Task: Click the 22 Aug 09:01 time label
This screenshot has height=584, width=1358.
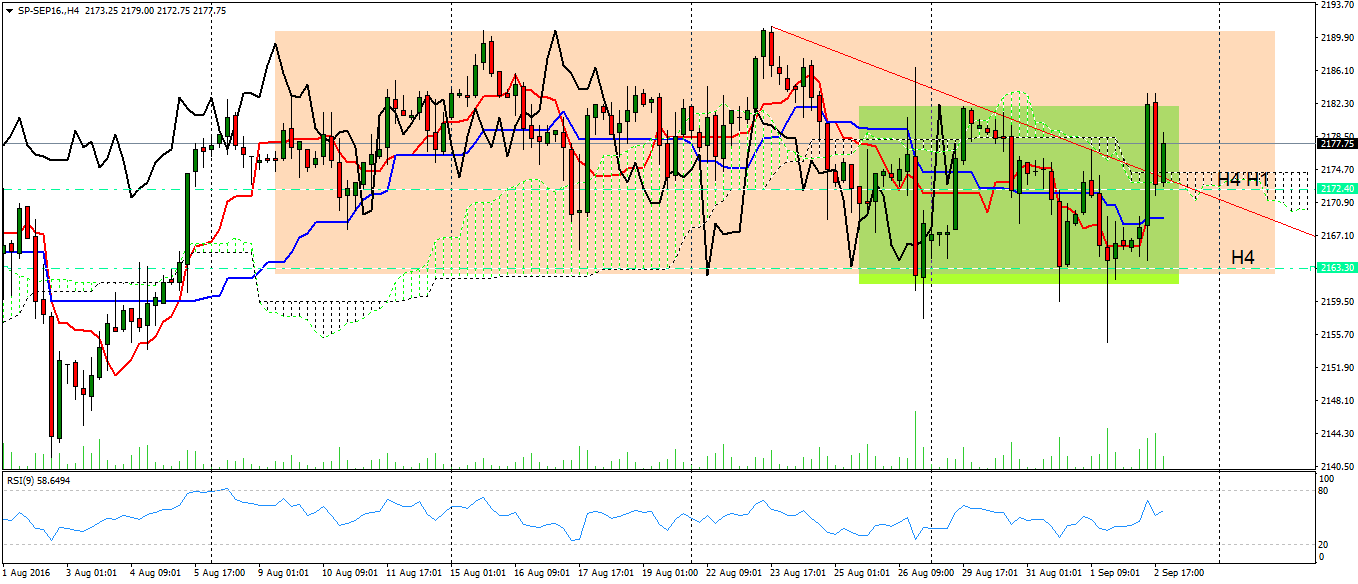Action: [x=732, y=574]
